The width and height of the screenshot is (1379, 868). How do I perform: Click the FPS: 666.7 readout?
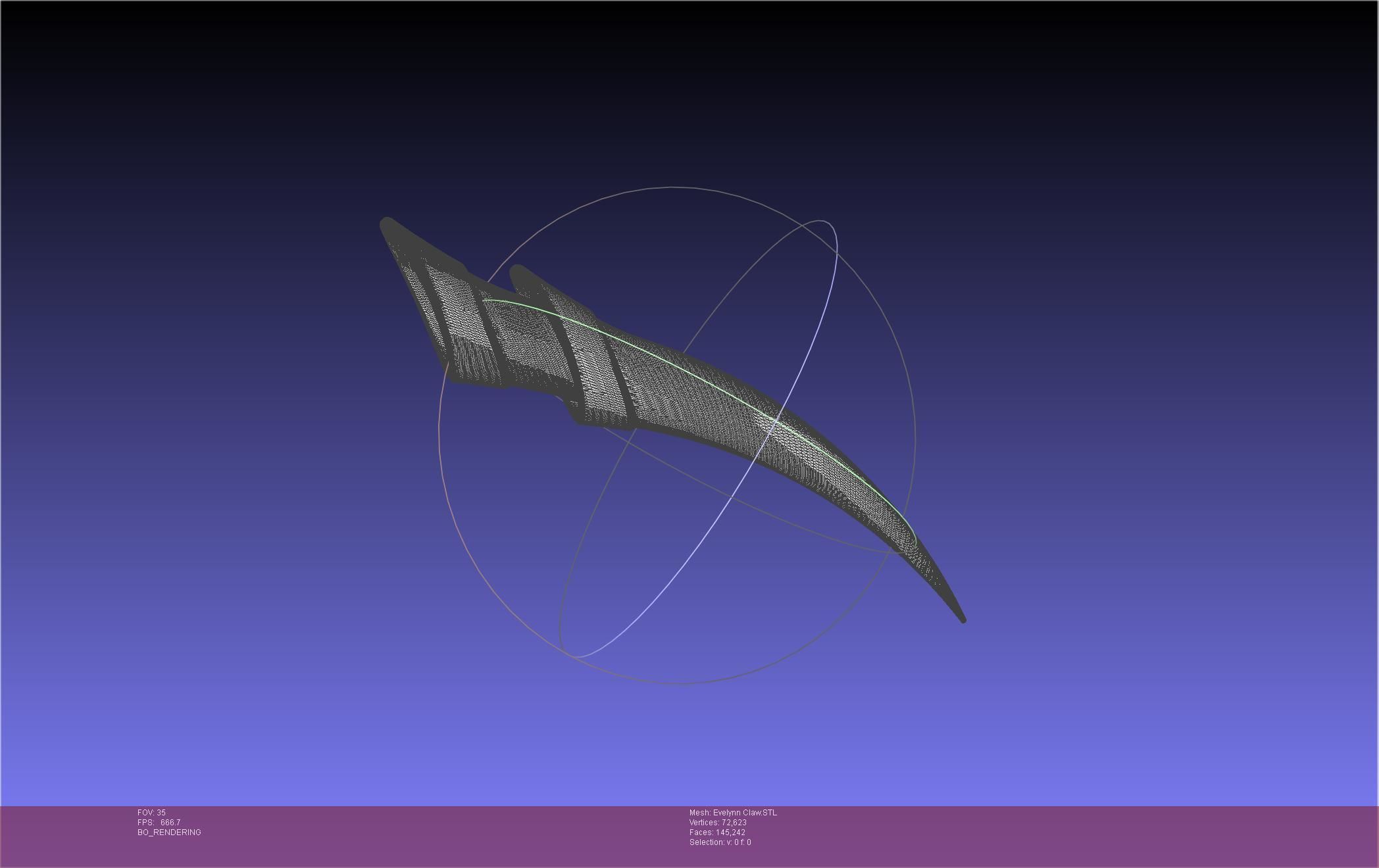[x=159, y=823]
